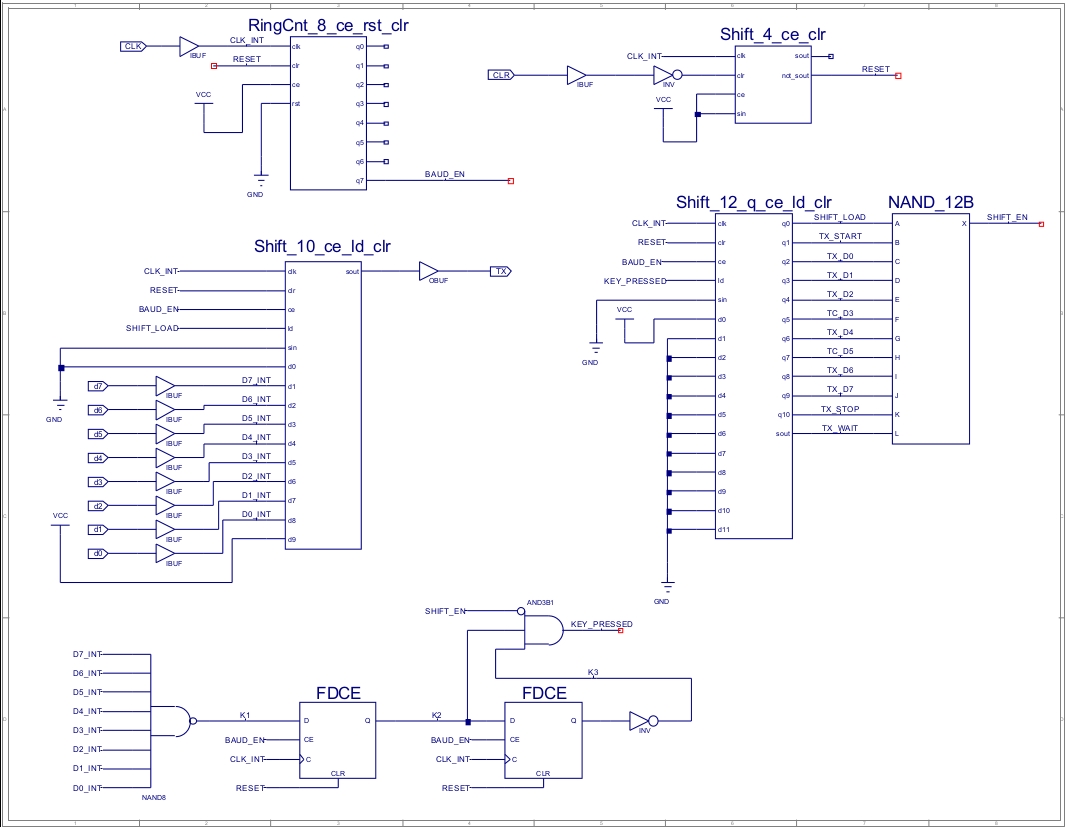Click the NAND8 gate symbol

point(174,720)
